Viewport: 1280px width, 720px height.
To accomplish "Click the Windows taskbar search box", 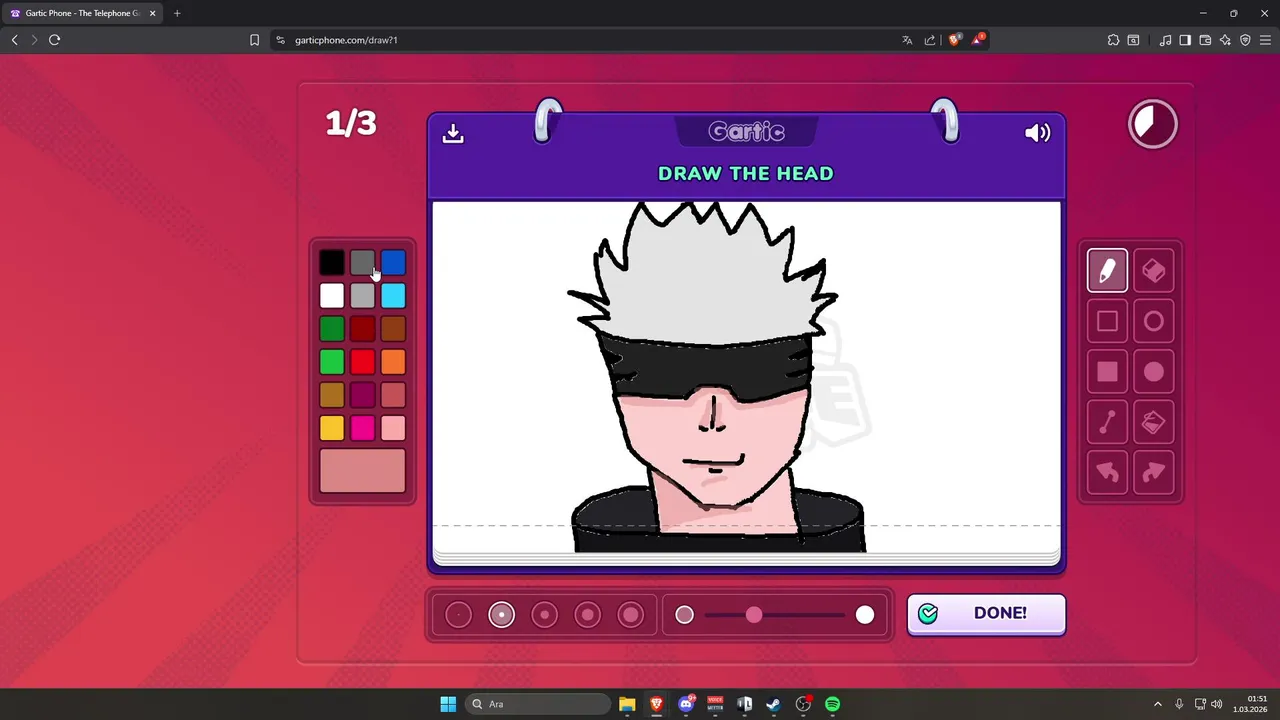I will coord(540,704).
